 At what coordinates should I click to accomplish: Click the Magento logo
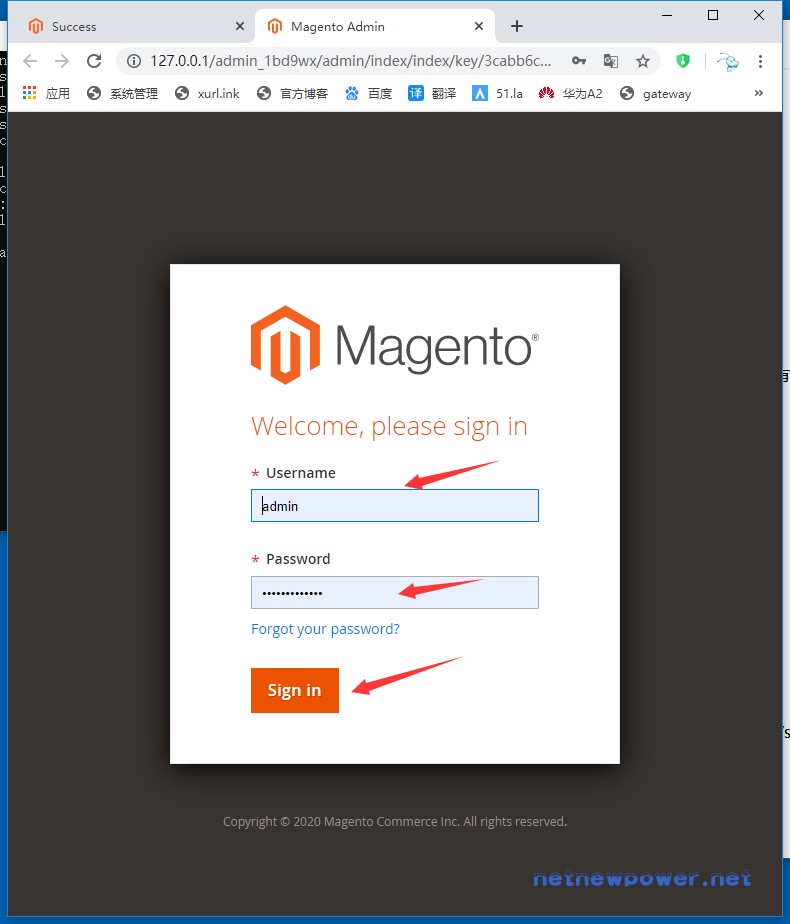395,345
